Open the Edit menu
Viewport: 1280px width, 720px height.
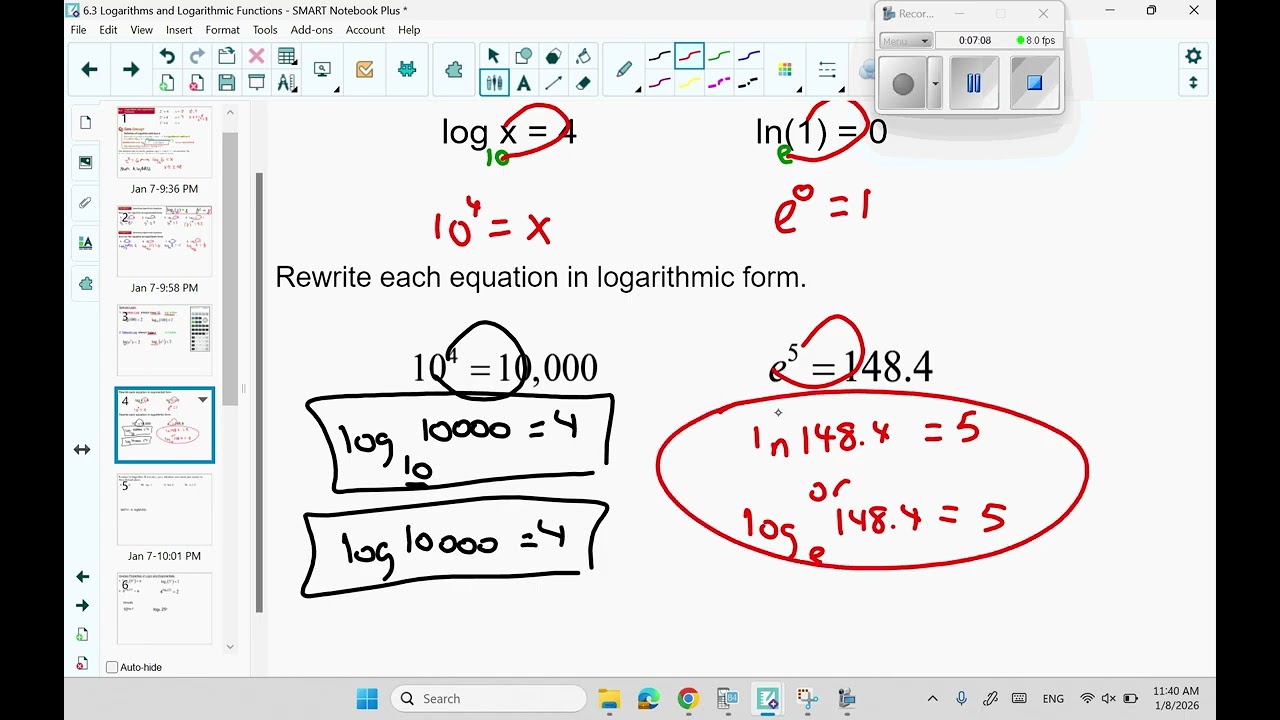click(108, 30)
